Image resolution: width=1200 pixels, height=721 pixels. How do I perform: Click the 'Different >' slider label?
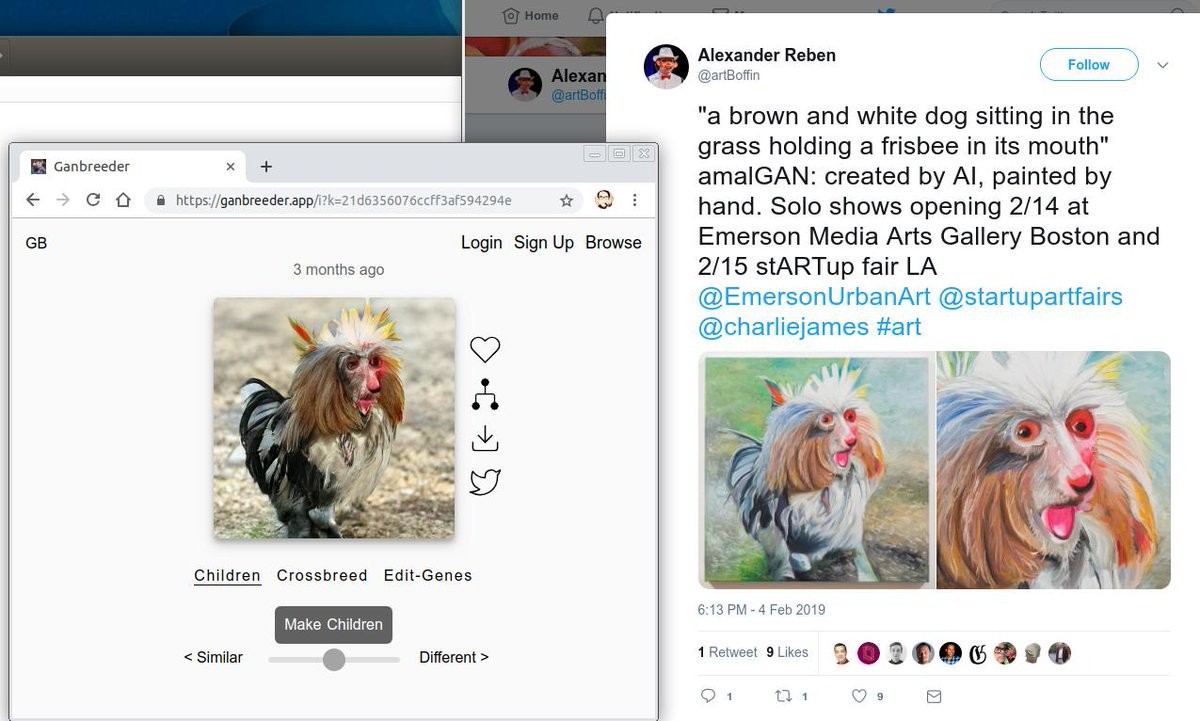pos(454,657)
